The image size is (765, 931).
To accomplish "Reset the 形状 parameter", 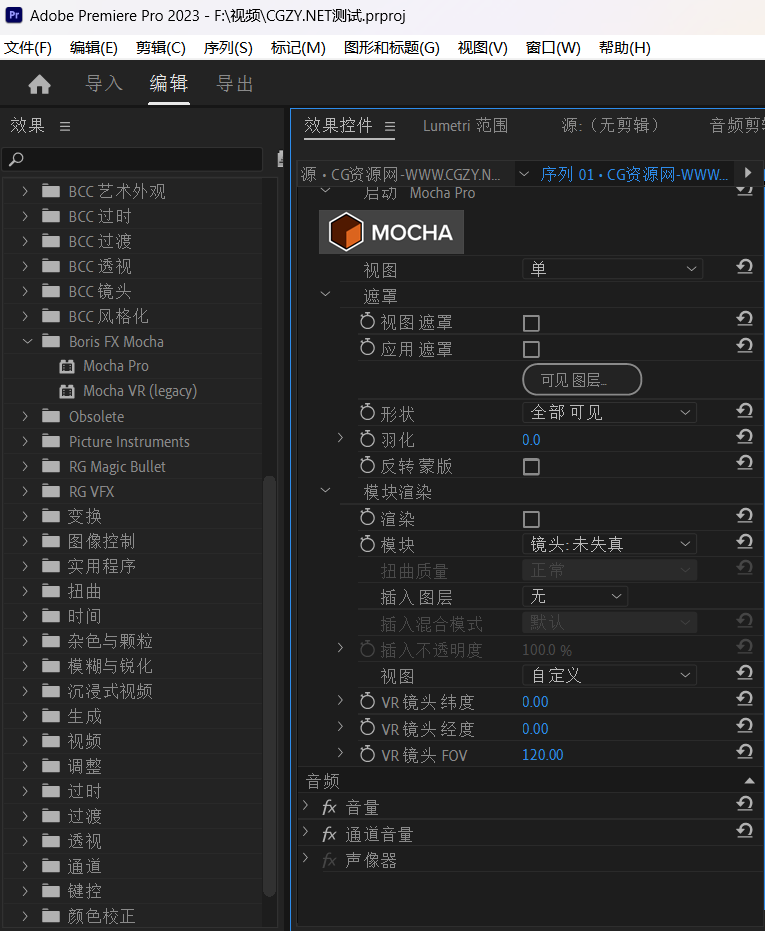I will tap(744, 411).
